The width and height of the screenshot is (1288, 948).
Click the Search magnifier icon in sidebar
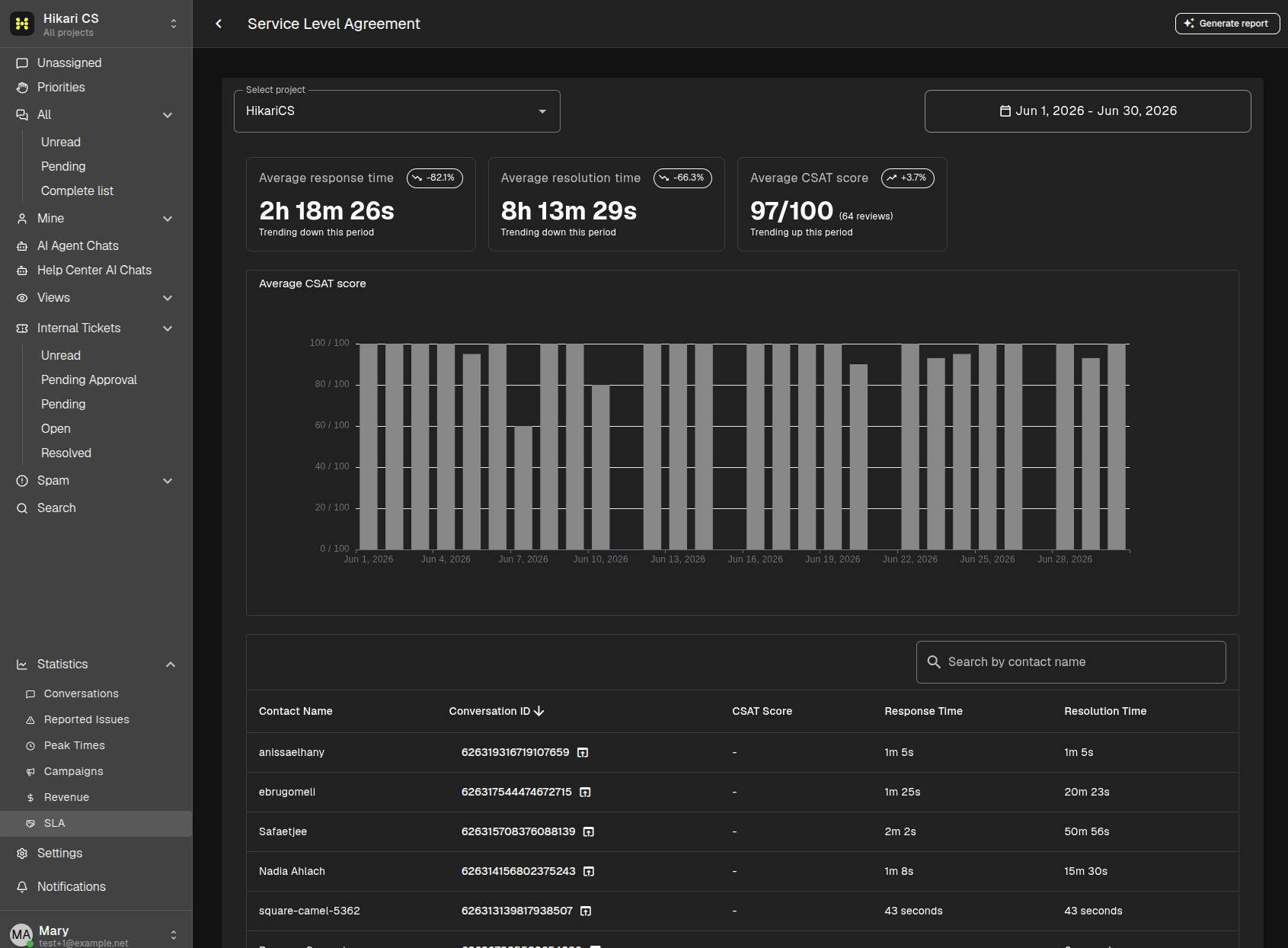[22, 508]
